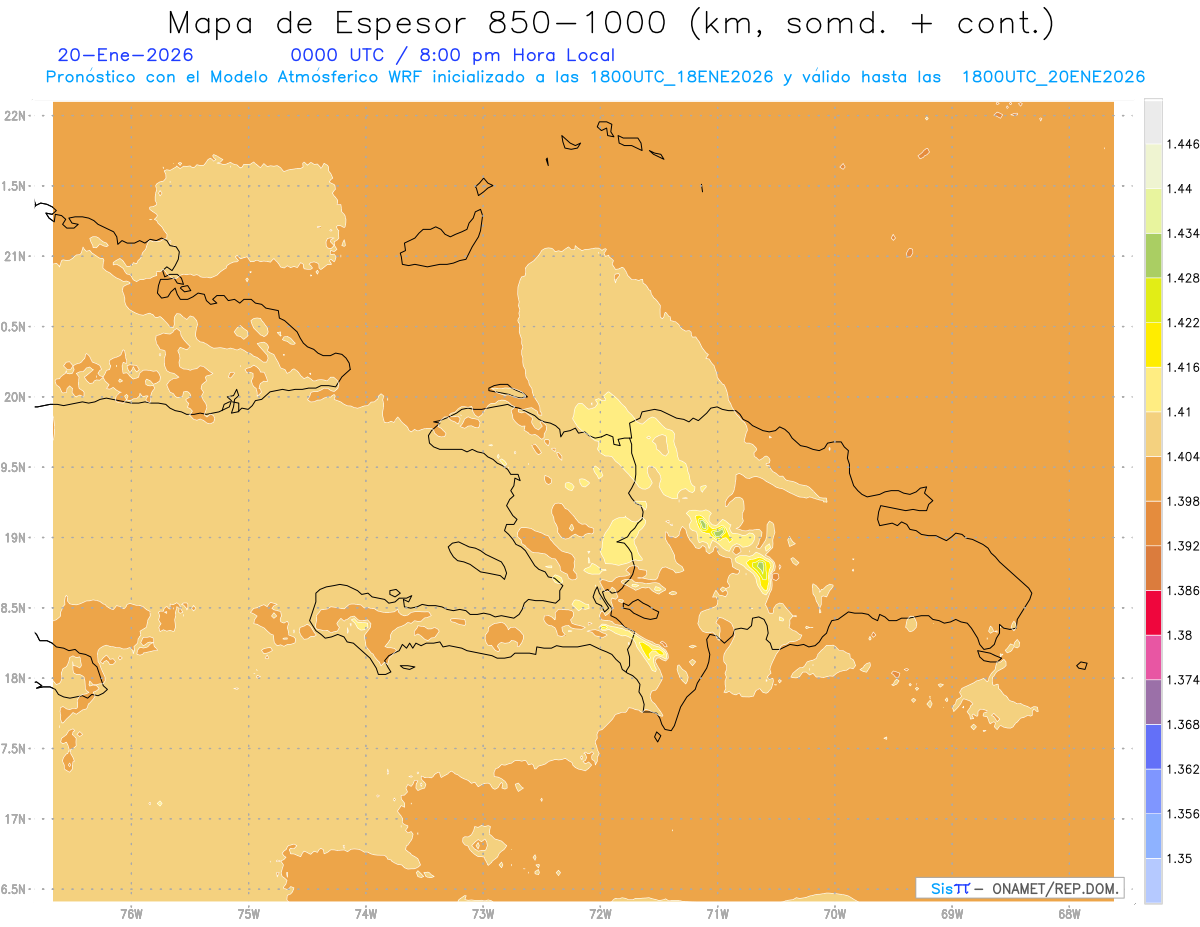Click the 74W longitude axis label

point(365,913)
